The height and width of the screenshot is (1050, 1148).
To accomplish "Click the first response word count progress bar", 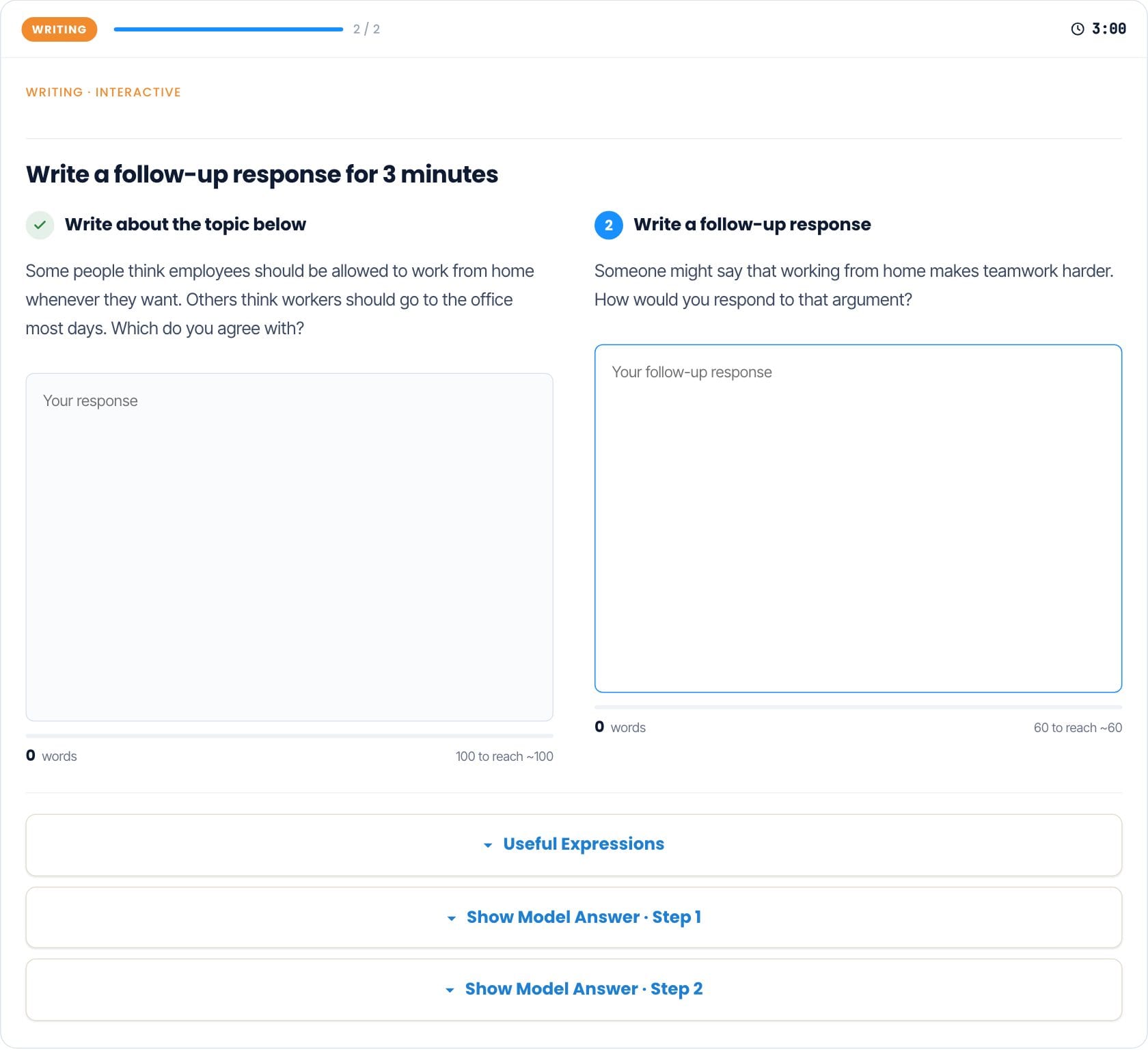I will 290,736.
